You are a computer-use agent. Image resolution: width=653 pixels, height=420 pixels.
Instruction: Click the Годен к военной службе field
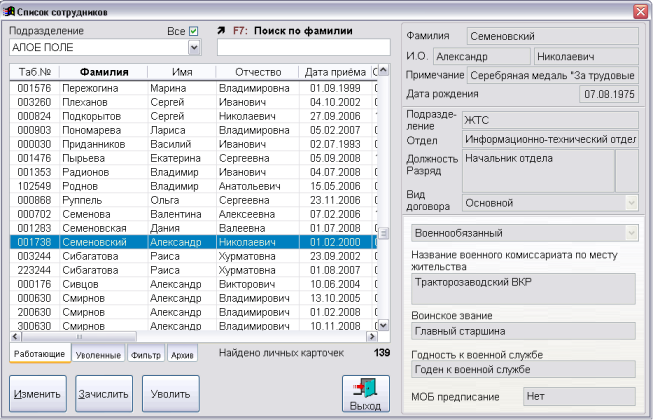click(x=523, y=370)
